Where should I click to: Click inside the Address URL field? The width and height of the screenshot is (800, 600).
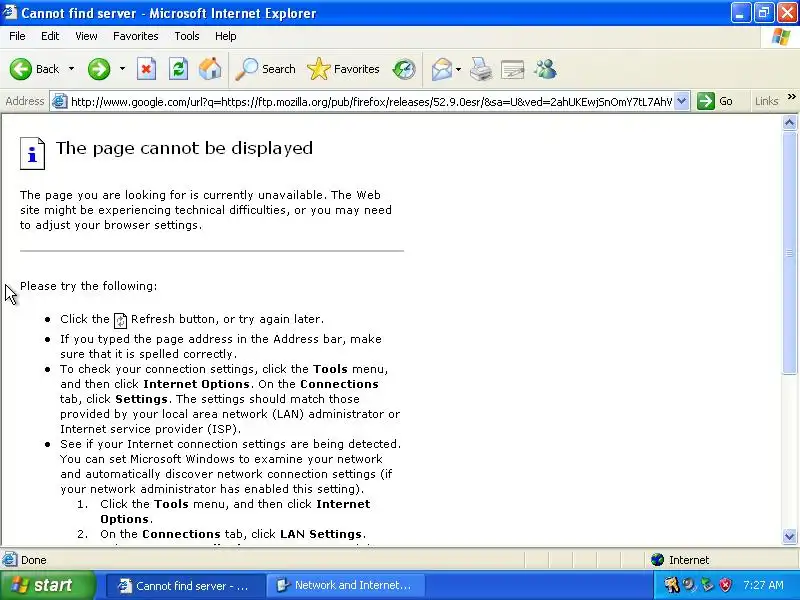pos(371,102)
